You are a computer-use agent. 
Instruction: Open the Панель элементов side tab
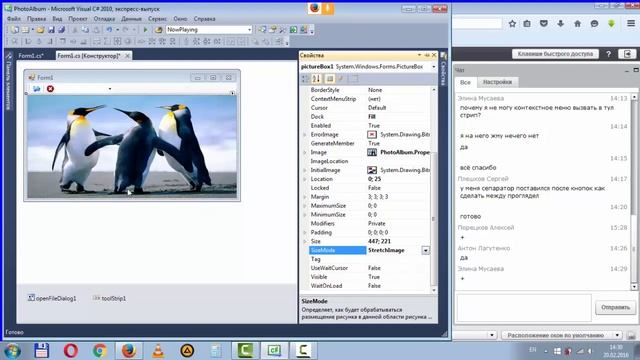[x=9, y=81]
